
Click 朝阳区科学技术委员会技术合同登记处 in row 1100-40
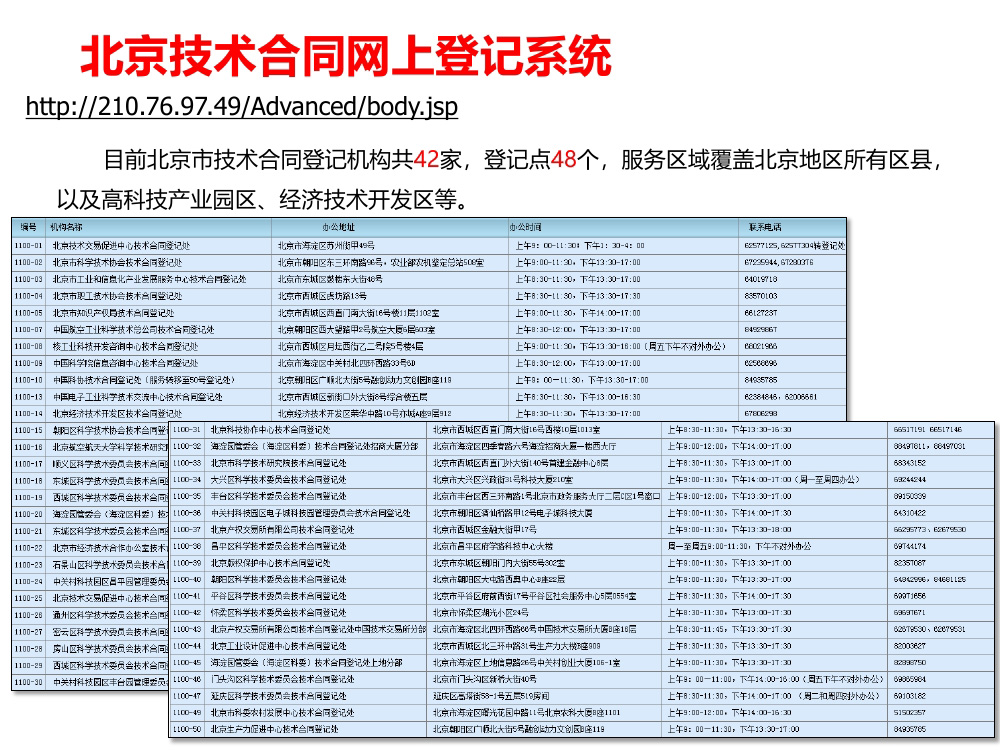(x=279, y=580)
